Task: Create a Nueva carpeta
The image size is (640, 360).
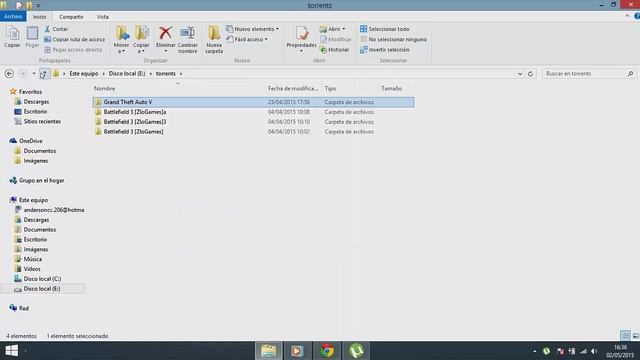Action: pyautogui.click(x=214, y=39)
